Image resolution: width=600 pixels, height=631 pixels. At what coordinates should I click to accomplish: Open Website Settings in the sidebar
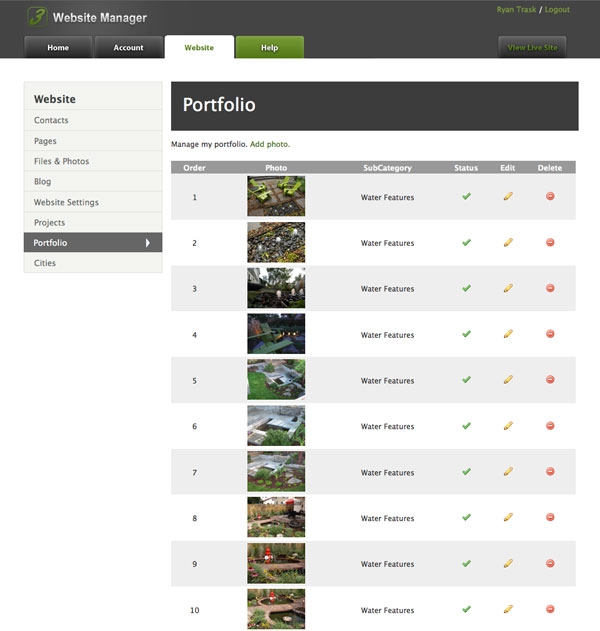click(93, 202)
